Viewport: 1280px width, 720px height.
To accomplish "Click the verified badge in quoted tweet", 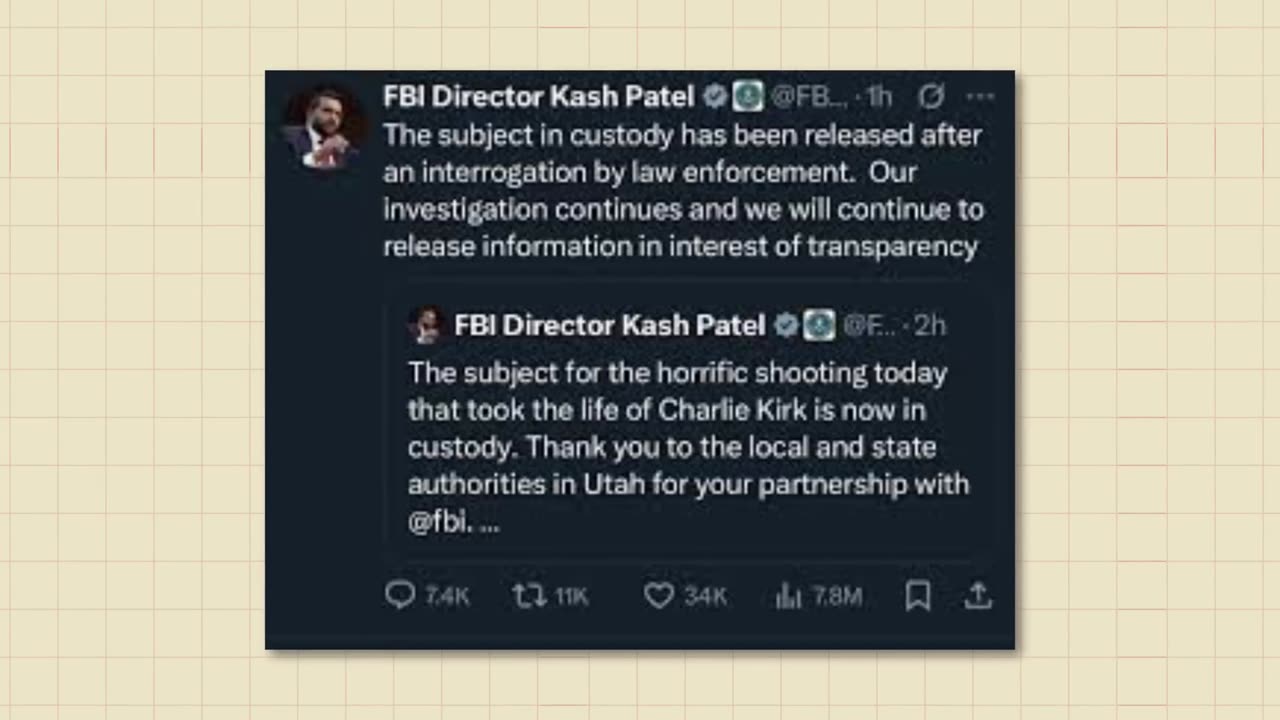I will point(786,325).
